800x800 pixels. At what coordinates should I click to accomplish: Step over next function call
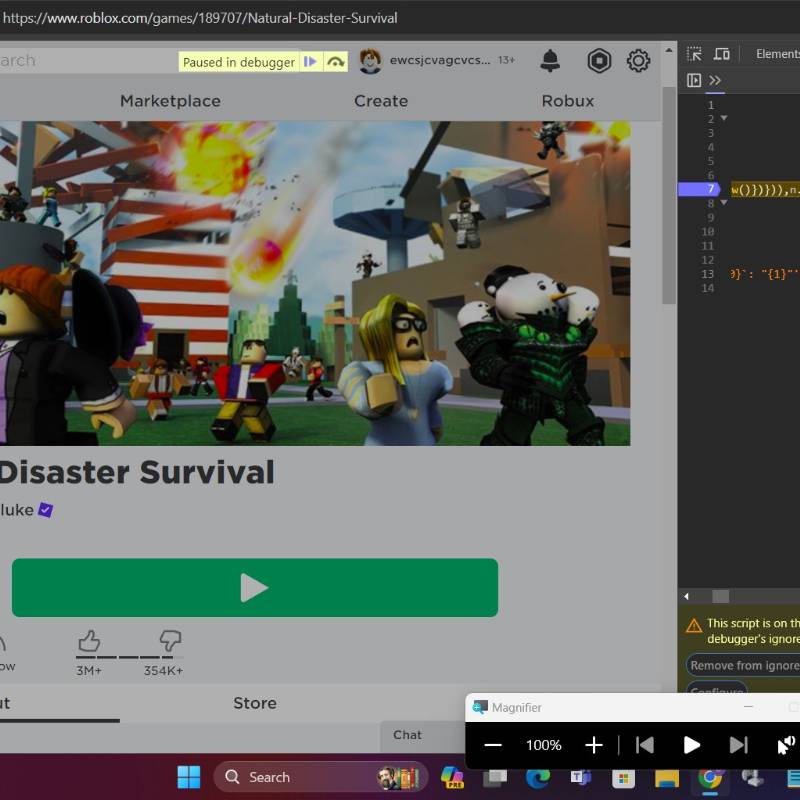point(337,62)
